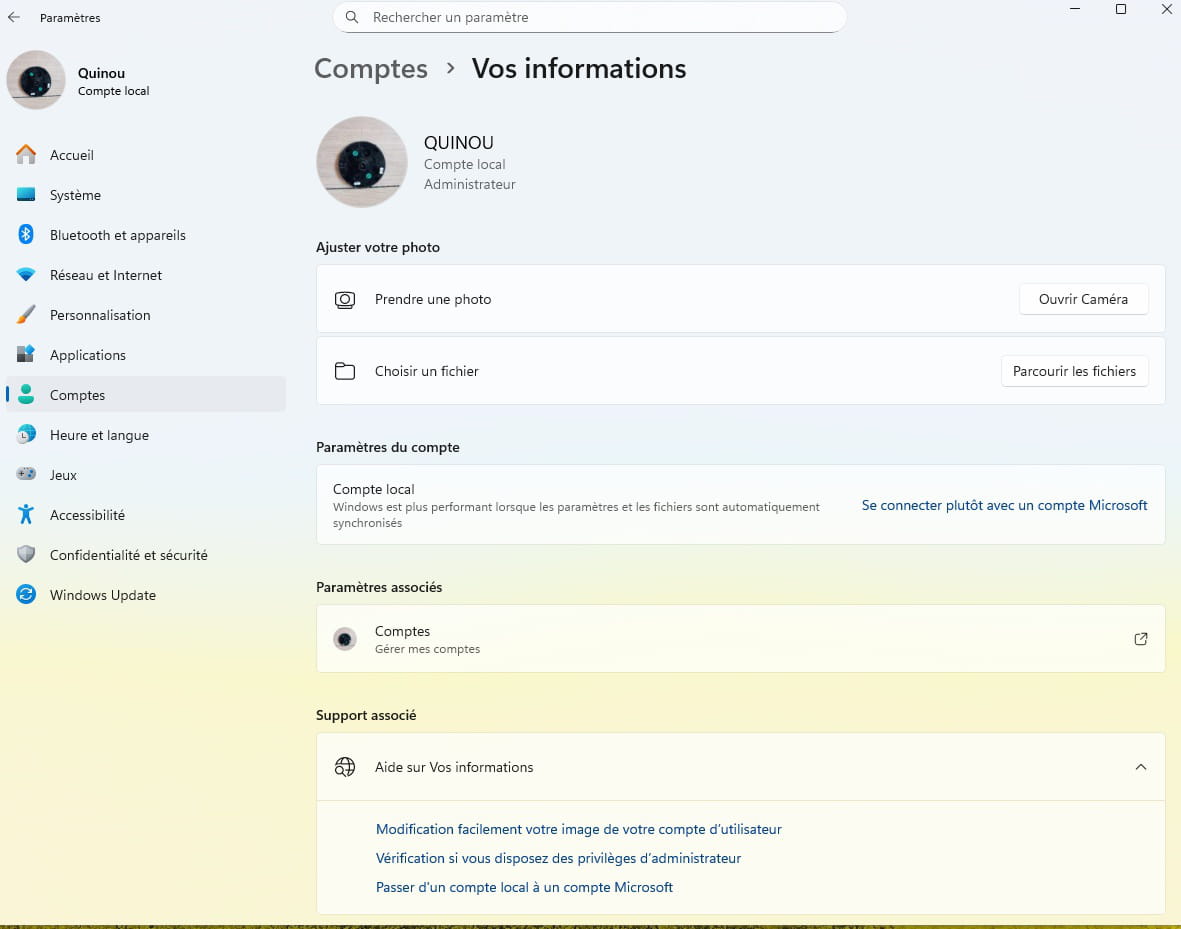This screenshot has height=929, width=1181.
Task: Open external link icon for Comptes
Action: coord(1140,639)
